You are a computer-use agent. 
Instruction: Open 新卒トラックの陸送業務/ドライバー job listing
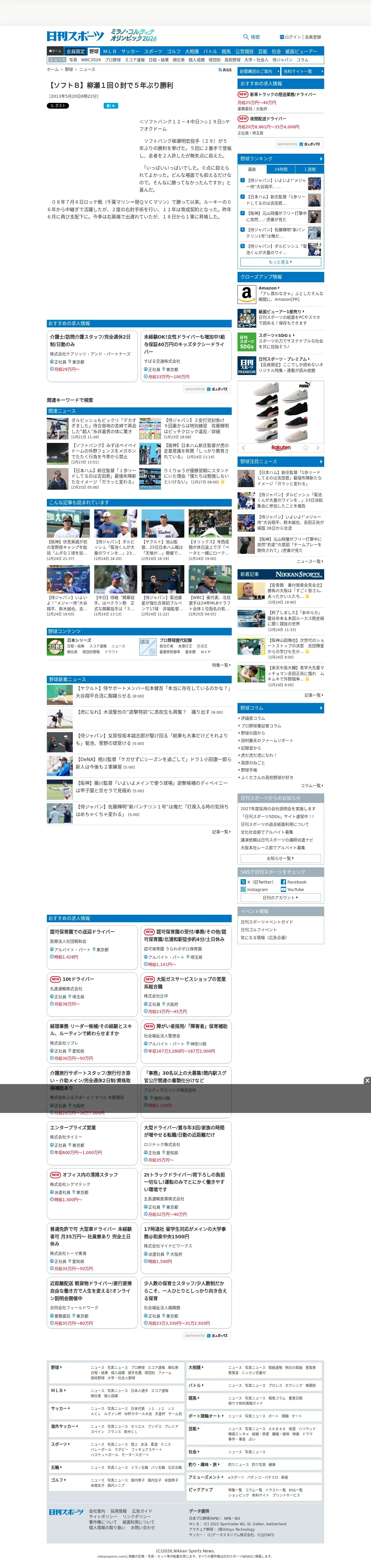[283, 94]
